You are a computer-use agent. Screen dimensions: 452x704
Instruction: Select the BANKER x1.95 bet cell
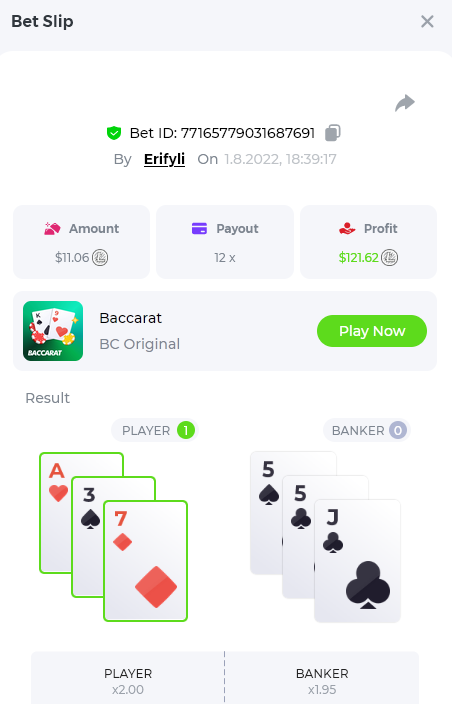tap(322, 678)
